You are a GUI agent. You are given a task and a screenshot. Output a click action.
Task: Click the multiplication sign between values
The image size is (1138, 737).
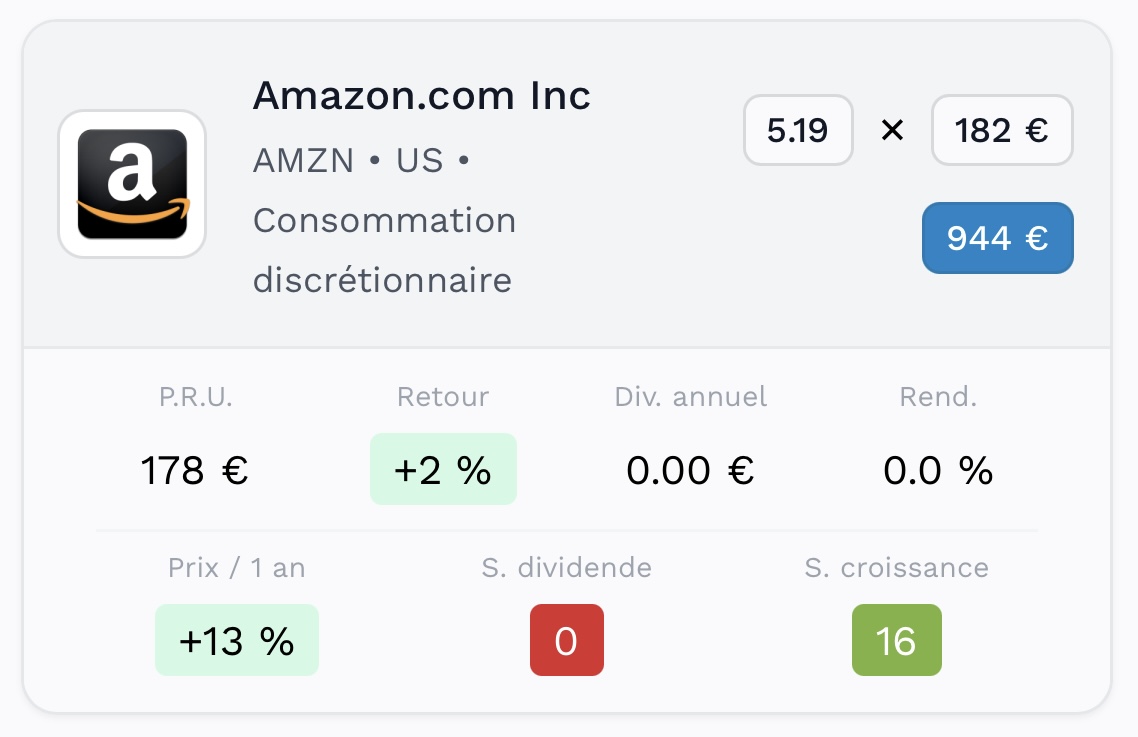point(892,130)
